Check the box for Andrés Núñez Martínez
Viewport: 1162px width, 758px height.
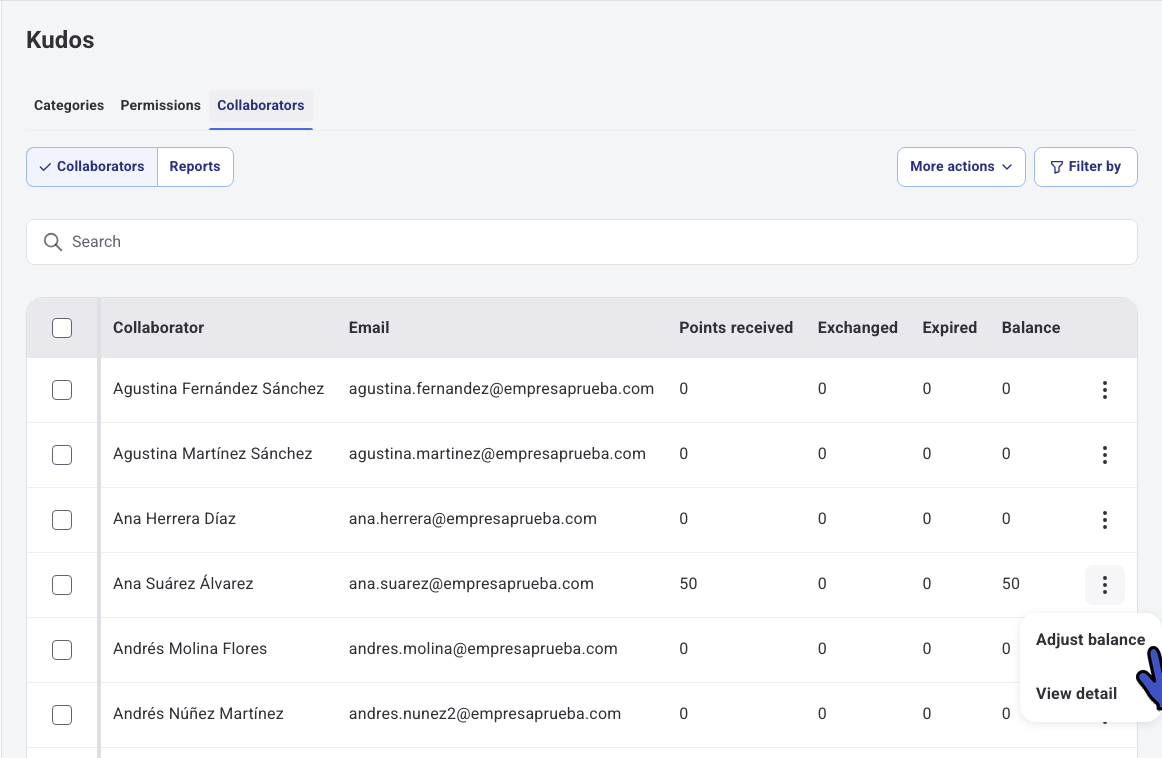[62, 715]
